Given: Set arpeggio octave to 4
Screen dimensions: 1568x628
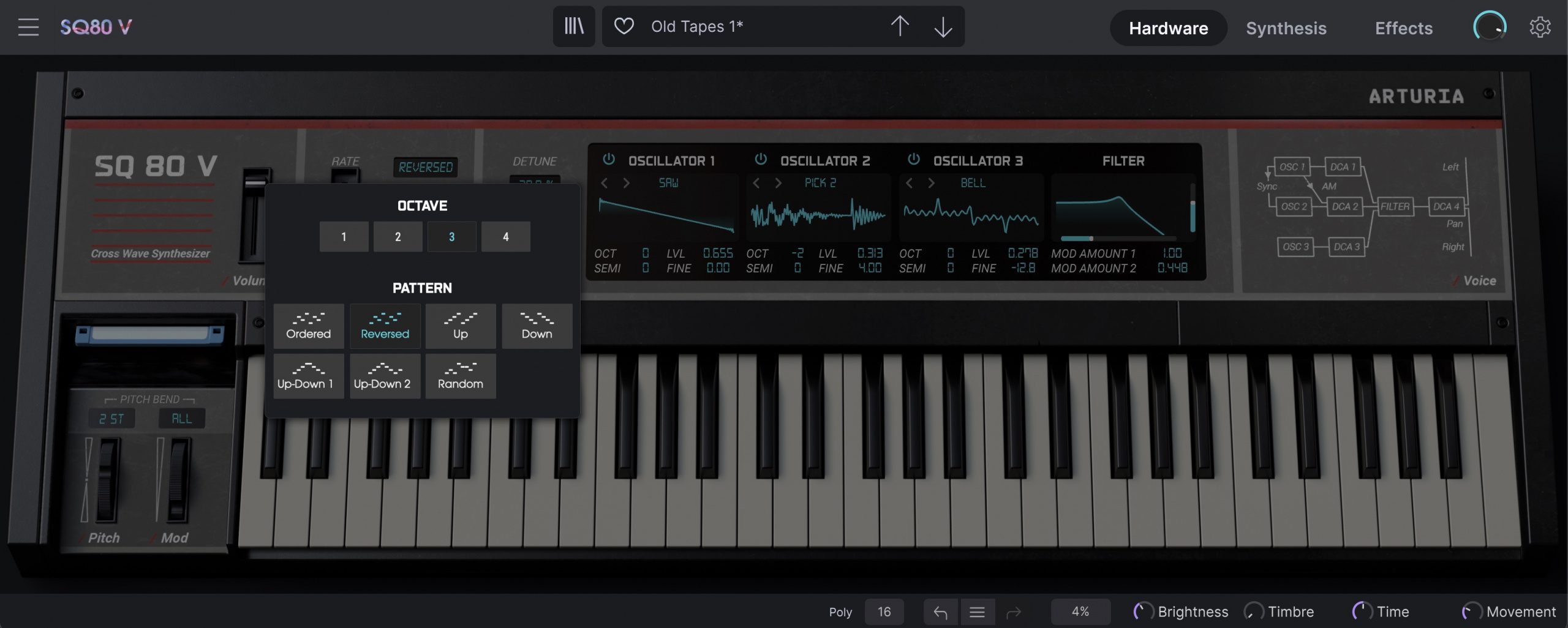Looking at the screenshot, I should point(505,237).
